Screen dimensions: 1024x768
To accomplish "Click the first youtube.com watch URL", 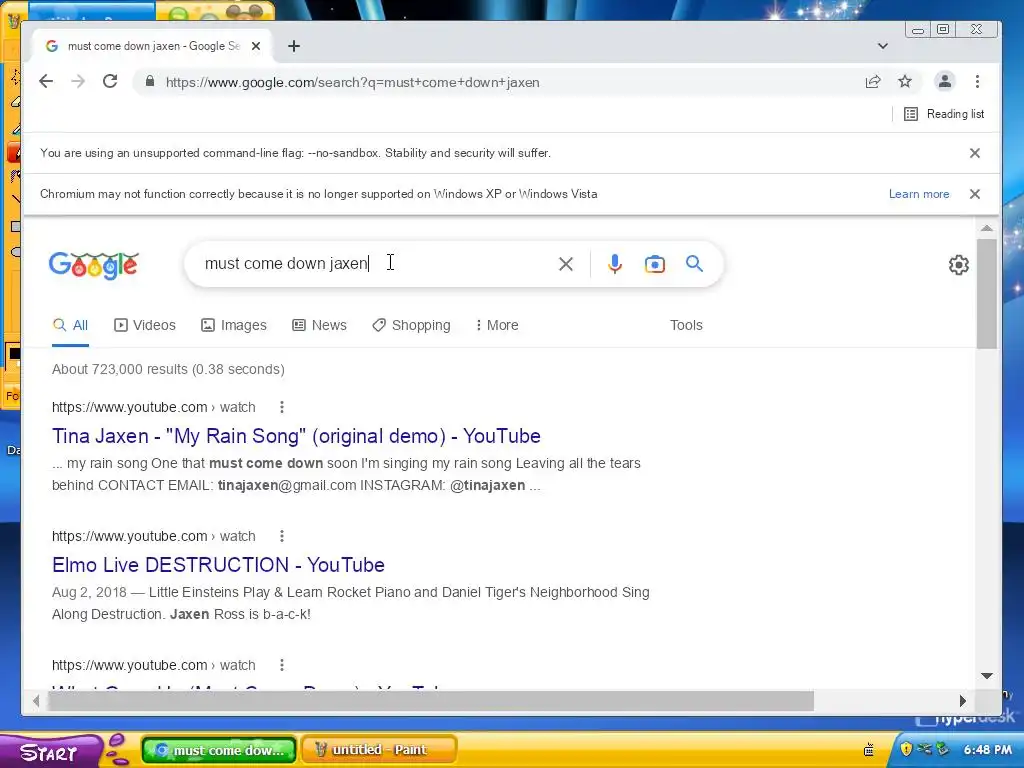I will pos(153,408).
